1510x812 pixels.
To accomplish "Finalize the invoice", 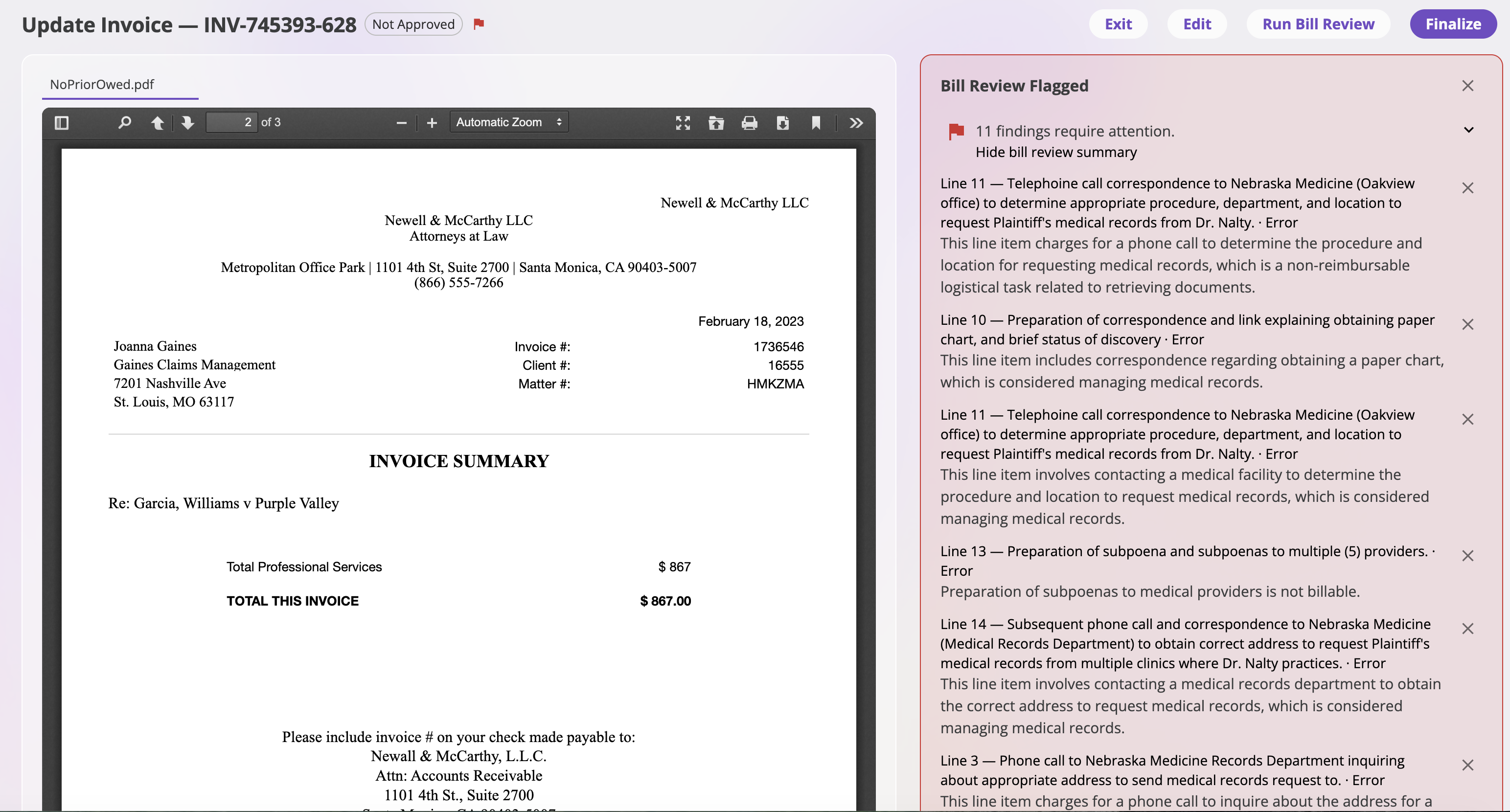I will click(x=1453, y=24).
